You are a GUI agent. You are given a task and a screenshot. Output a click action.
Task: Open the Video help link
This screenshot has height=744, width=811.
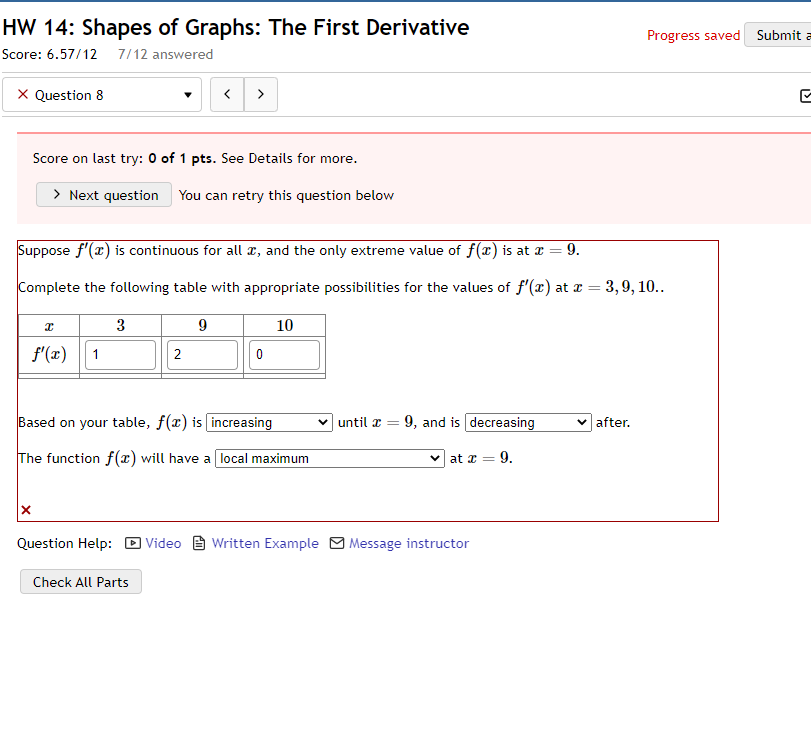[163, 543]
